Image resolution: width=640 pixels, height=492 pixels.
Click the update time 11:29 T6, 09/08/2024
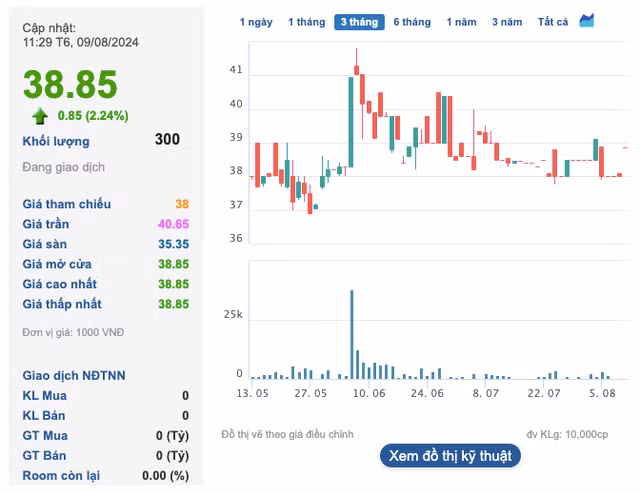[81, 42]
